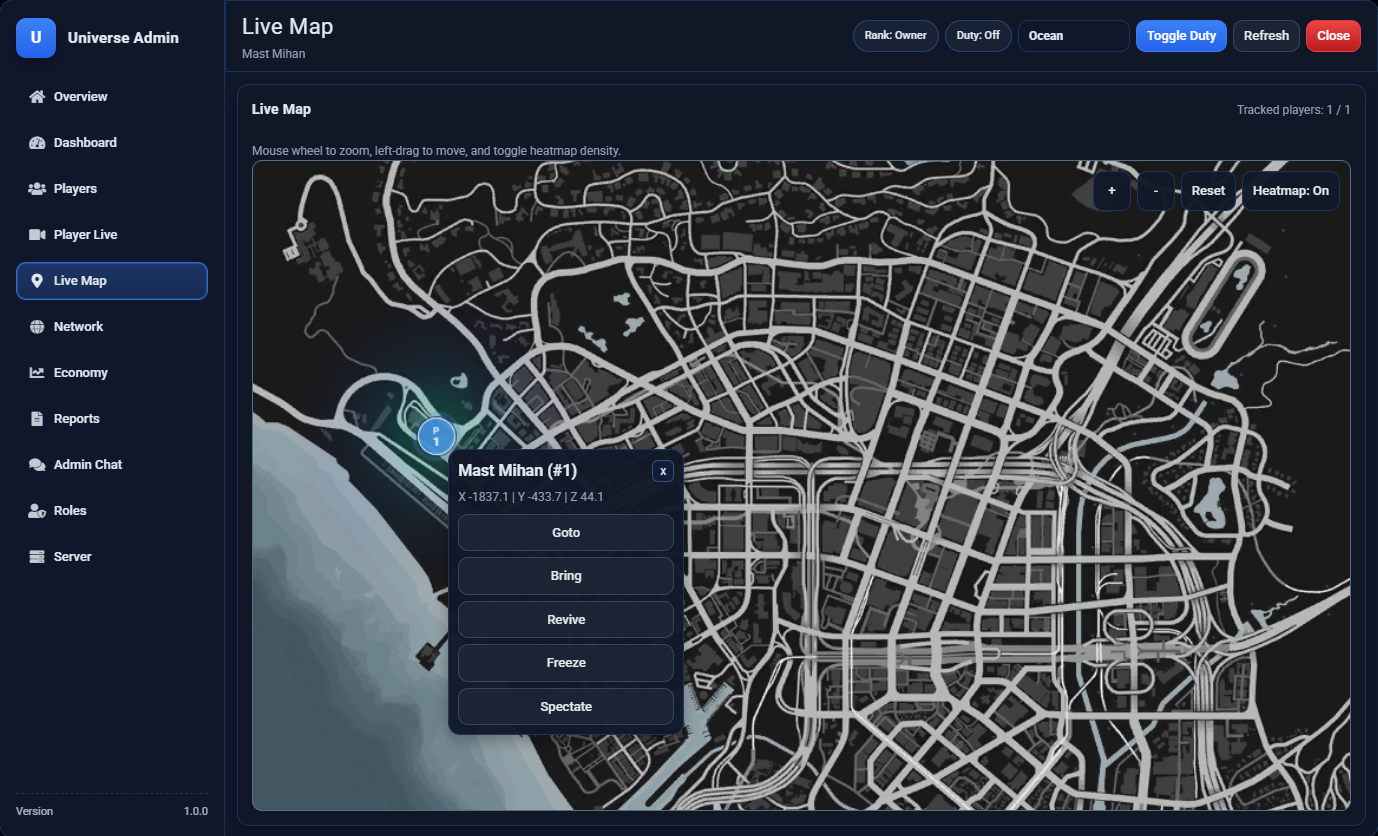Click Spectate in player popup
This screenshot has width=1378, height=836.
tap(566, 707)
